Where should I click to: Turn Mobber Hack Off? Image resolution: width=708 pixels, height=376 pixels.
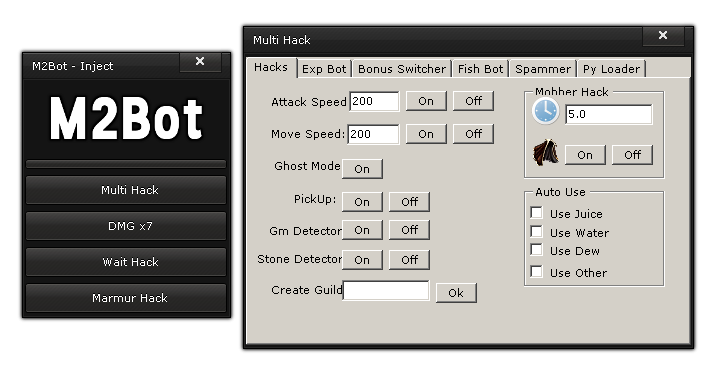(x=633, y=155)
